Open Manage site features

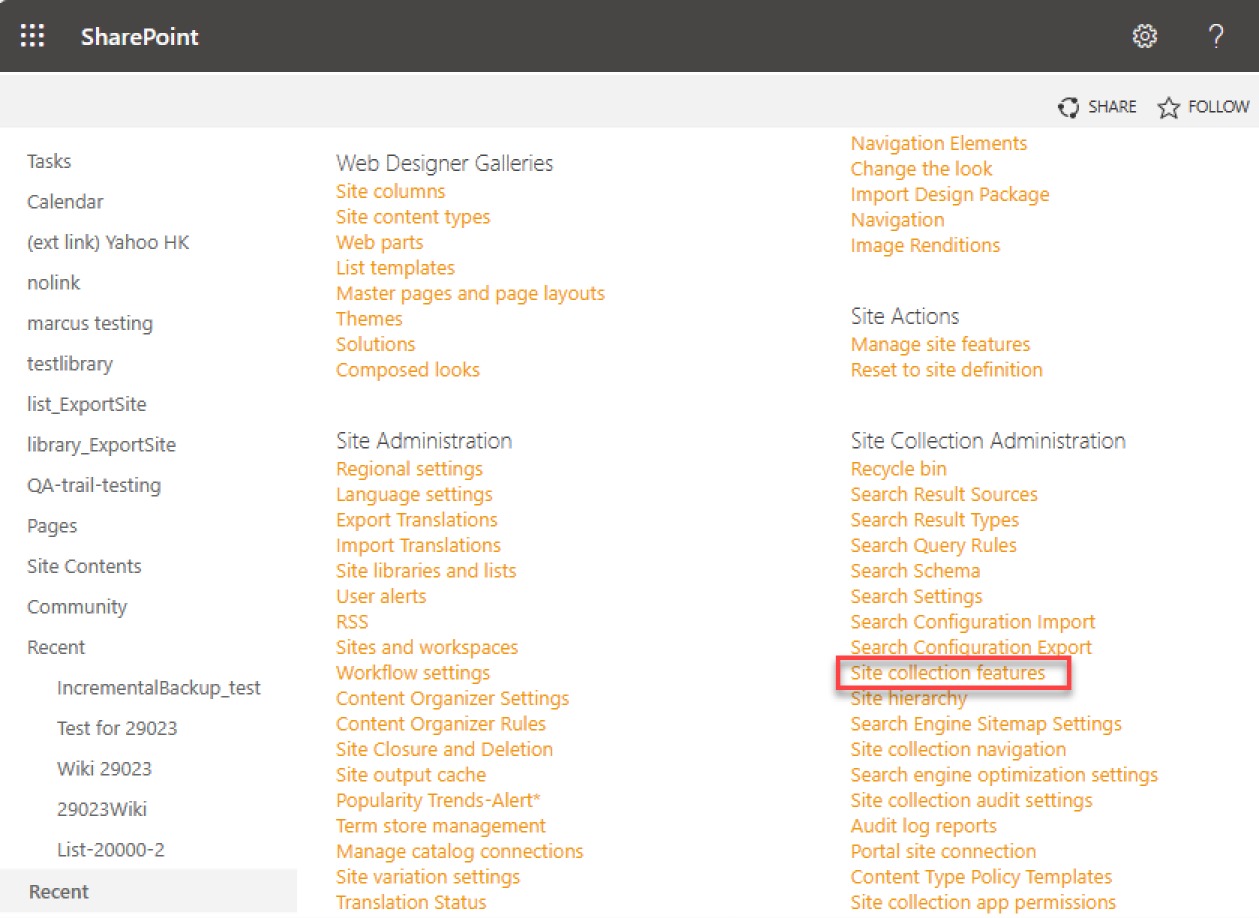point(940,344)
